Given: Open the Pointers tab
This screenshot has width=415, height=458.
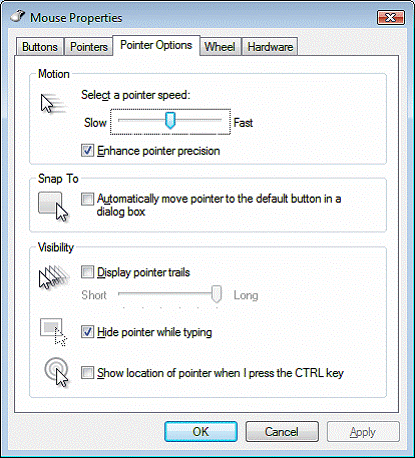Looking at the screenshot, I should pos(89,47).
